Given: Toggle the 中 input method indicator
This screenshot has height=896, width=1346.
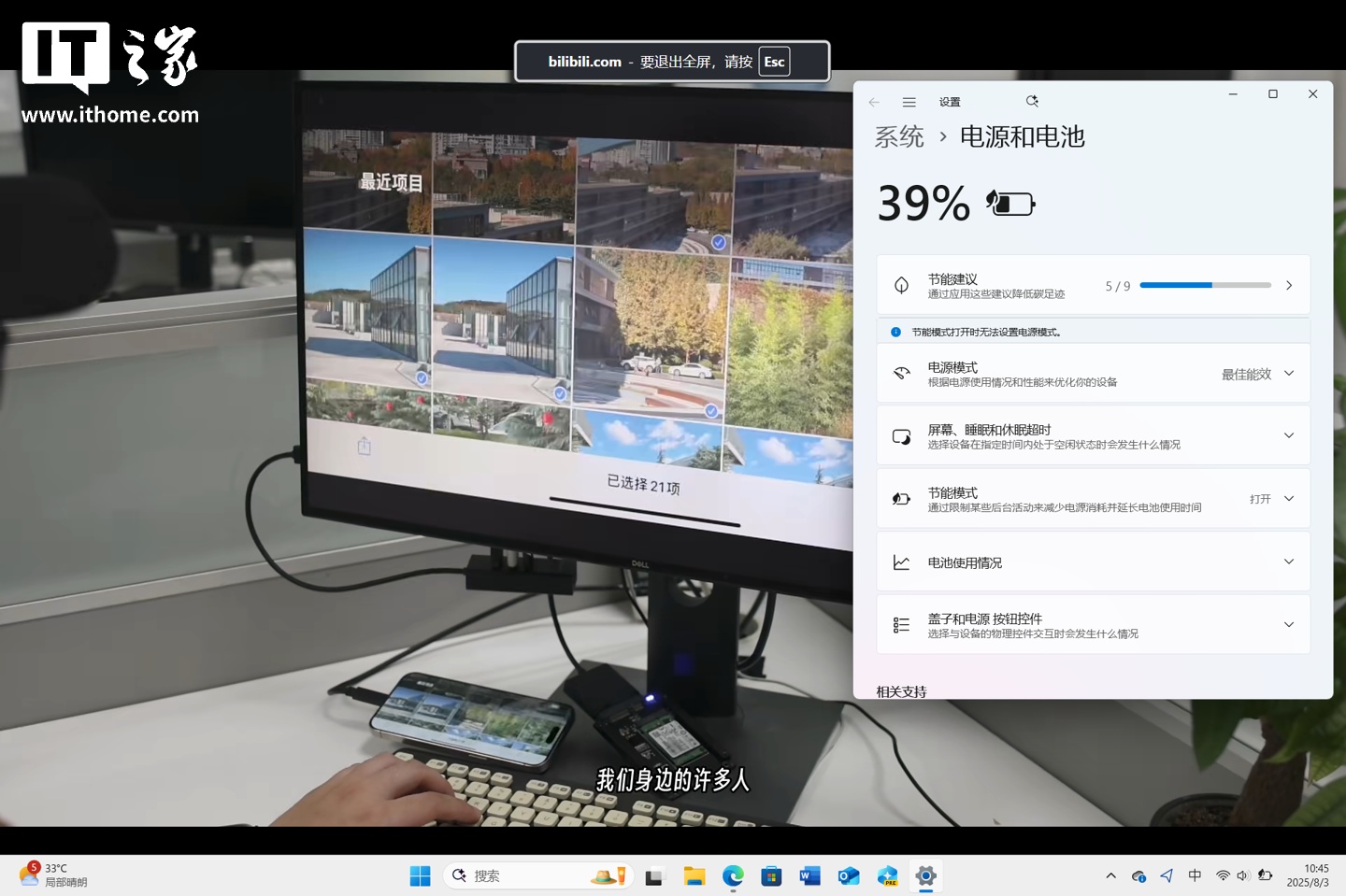Looking at the screenshot, I should pyautogui.click(x=1195, y=875).
